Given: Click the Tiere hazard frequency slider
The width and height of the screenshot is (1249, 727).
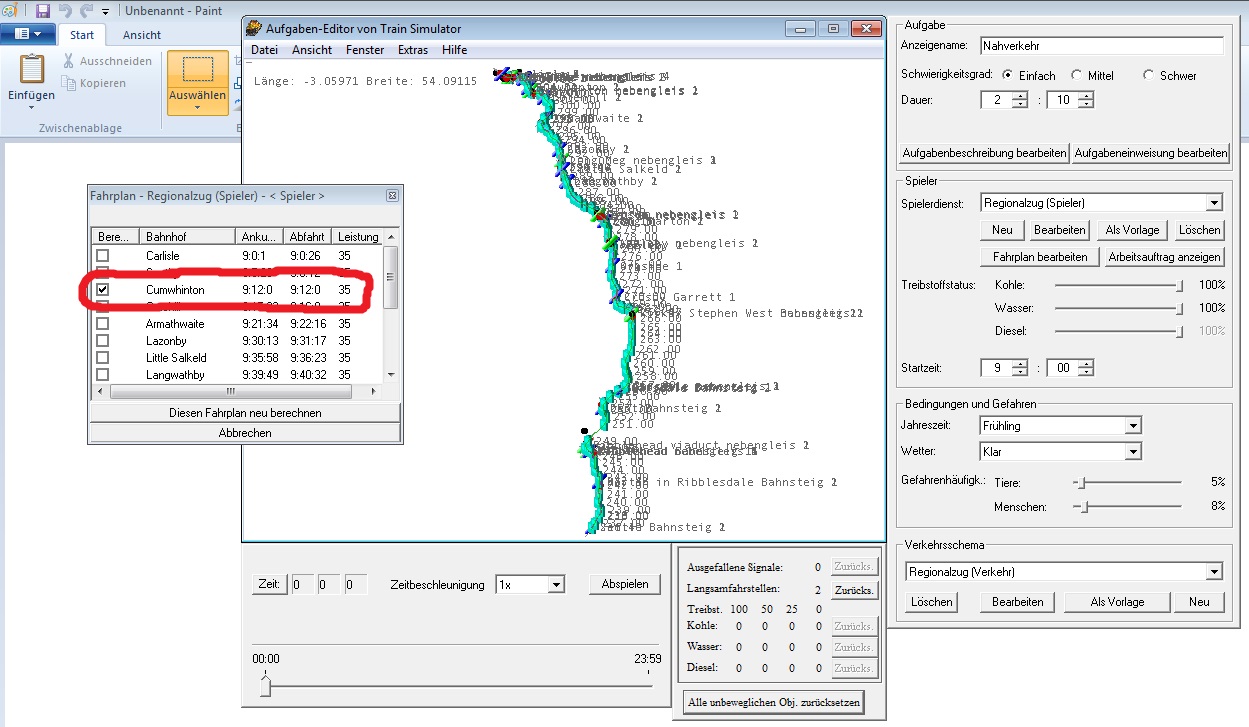Looking at the screenshot, I should pos(1079,482).
